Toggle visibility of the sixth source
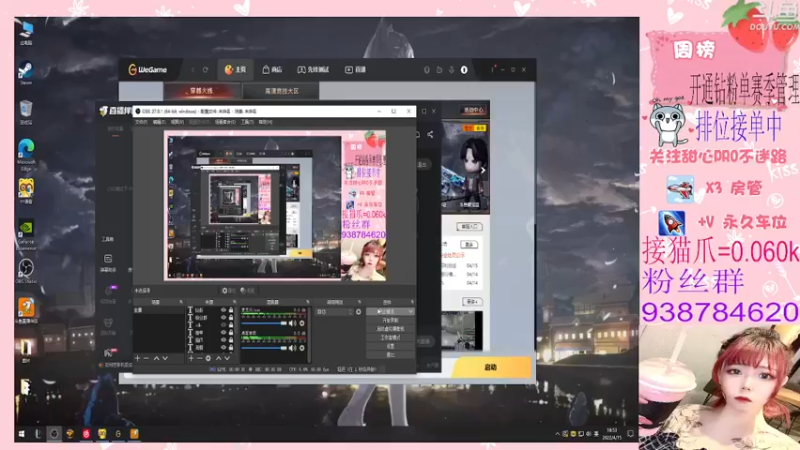Screen dimensions: 800x450 (223, 347)
